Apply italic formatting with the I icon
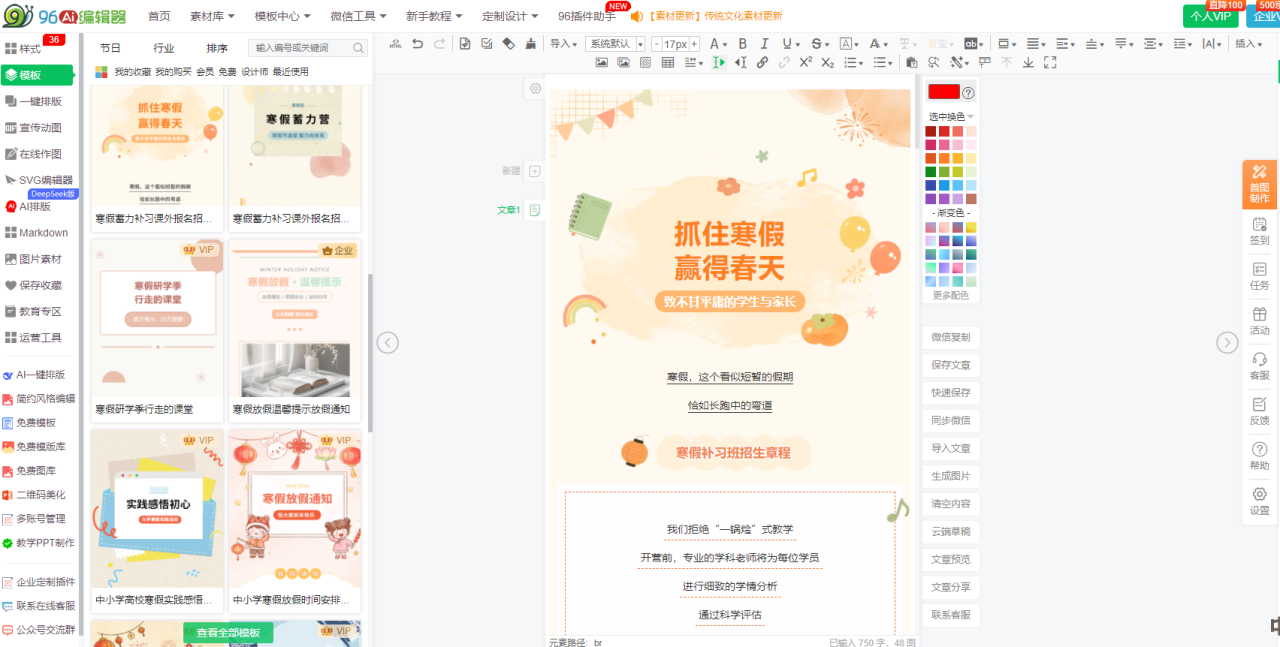 tap(764, 44)
